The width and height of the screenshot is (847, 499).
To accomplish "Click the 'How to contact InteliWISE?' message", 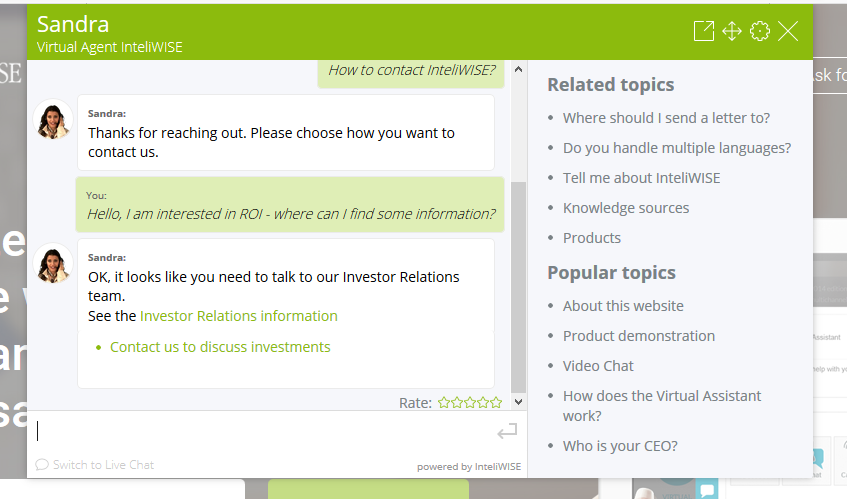I will [x=411, y=73].
